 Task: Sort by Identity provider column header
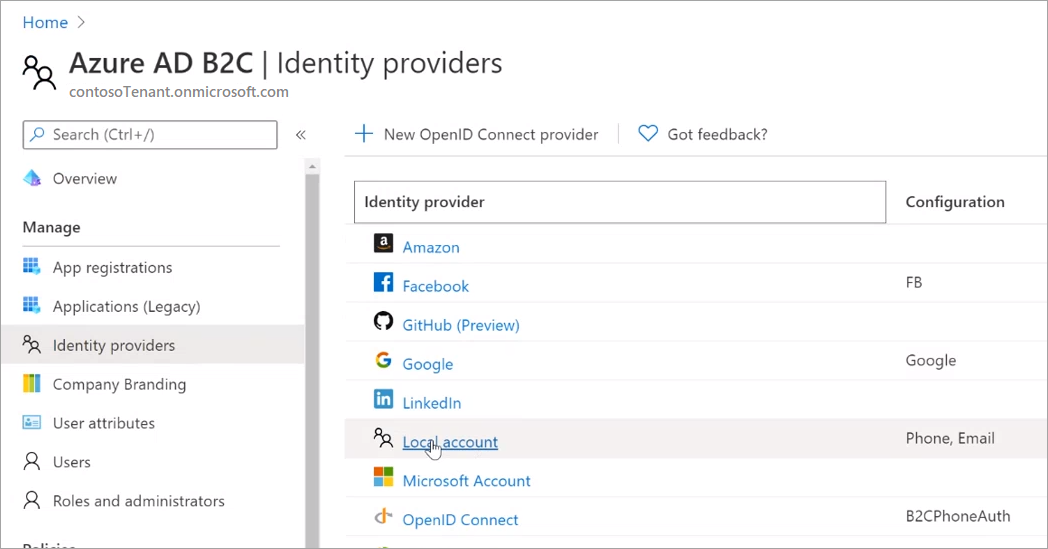[x=620, y=202]
